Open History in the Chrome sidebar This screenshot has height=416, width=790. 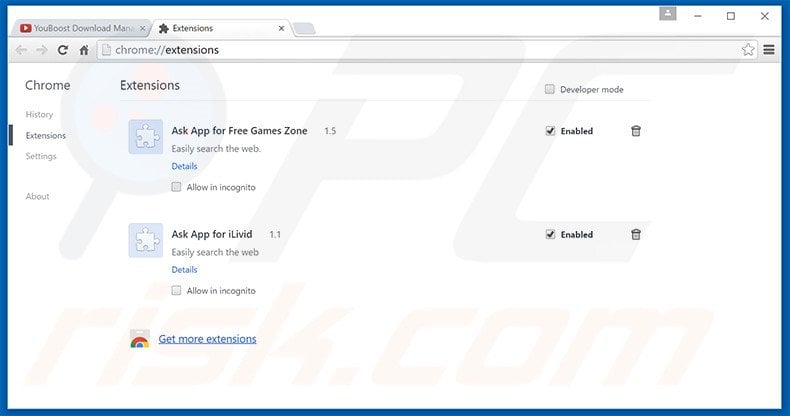[39, 114]
